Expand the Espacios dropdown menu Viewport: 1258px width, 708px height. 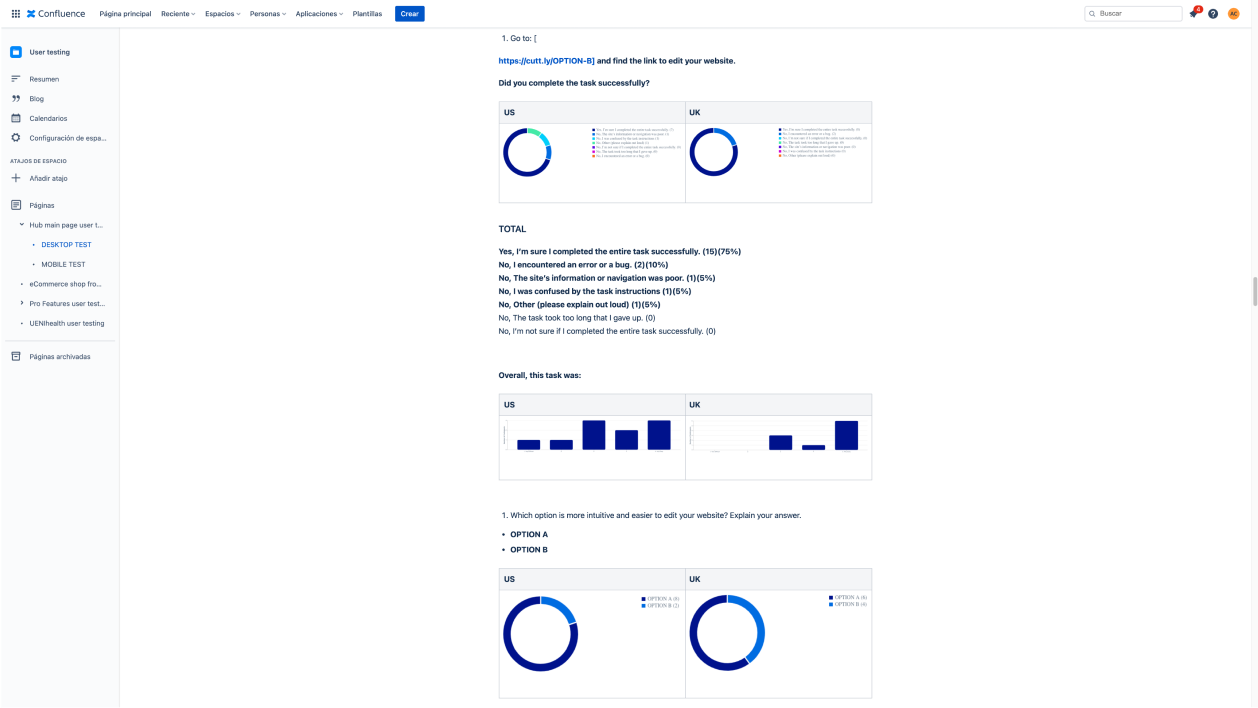222,14
